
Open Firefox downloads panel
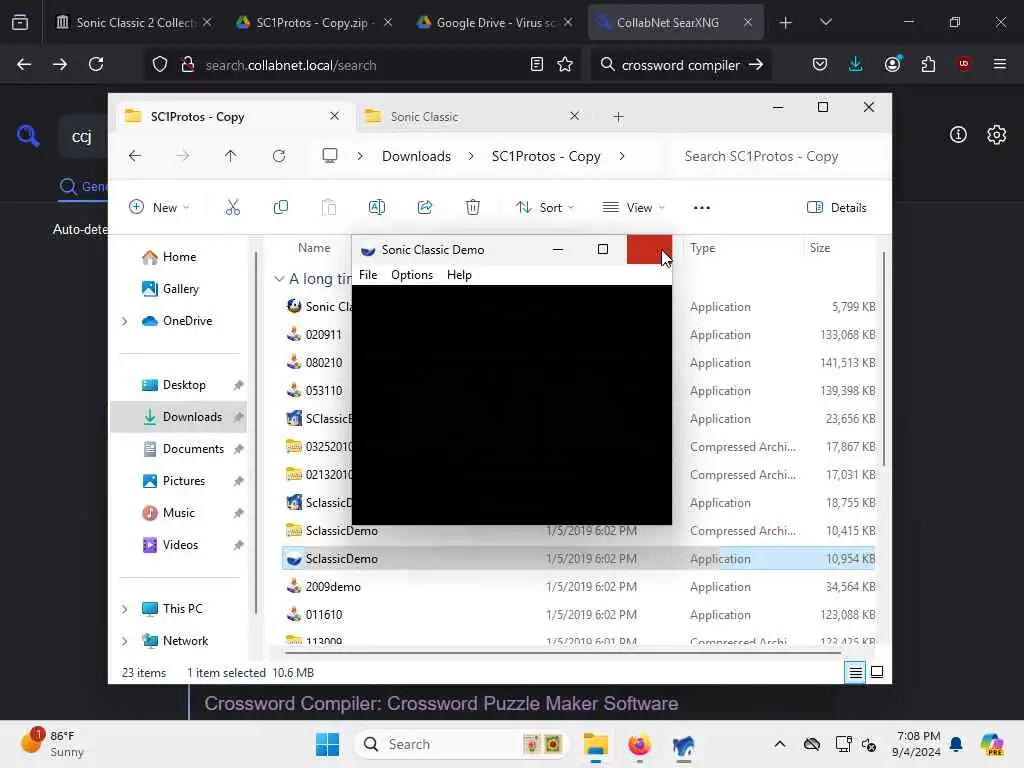[856, 64]
